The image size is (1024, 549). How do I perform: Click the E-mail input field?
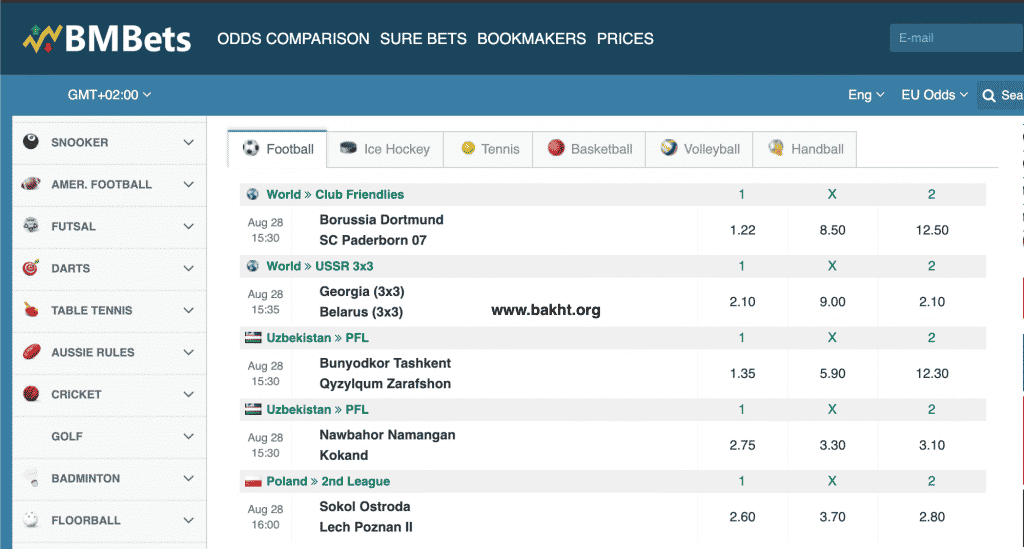[955, 38]
